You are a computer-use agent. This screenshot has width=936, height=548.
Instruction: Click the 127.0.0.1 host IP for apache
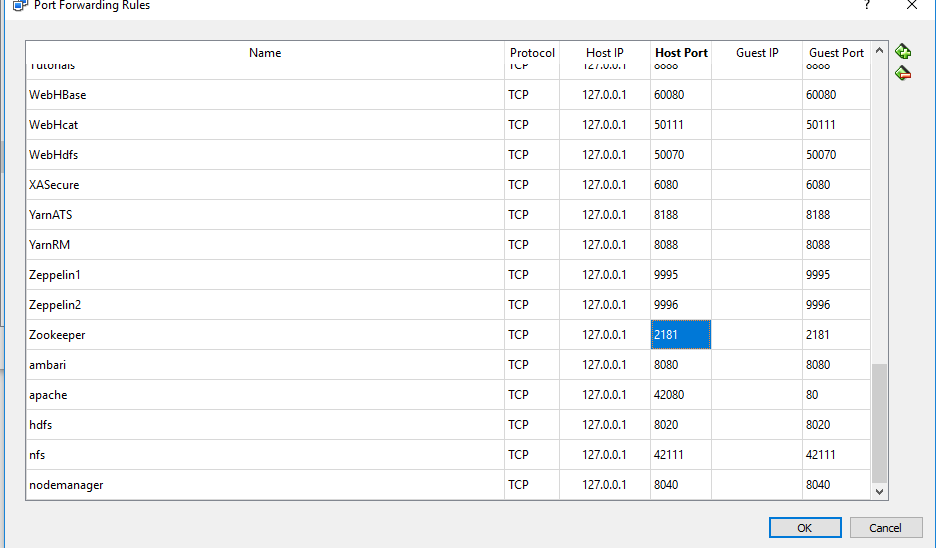tap(604, 395)
